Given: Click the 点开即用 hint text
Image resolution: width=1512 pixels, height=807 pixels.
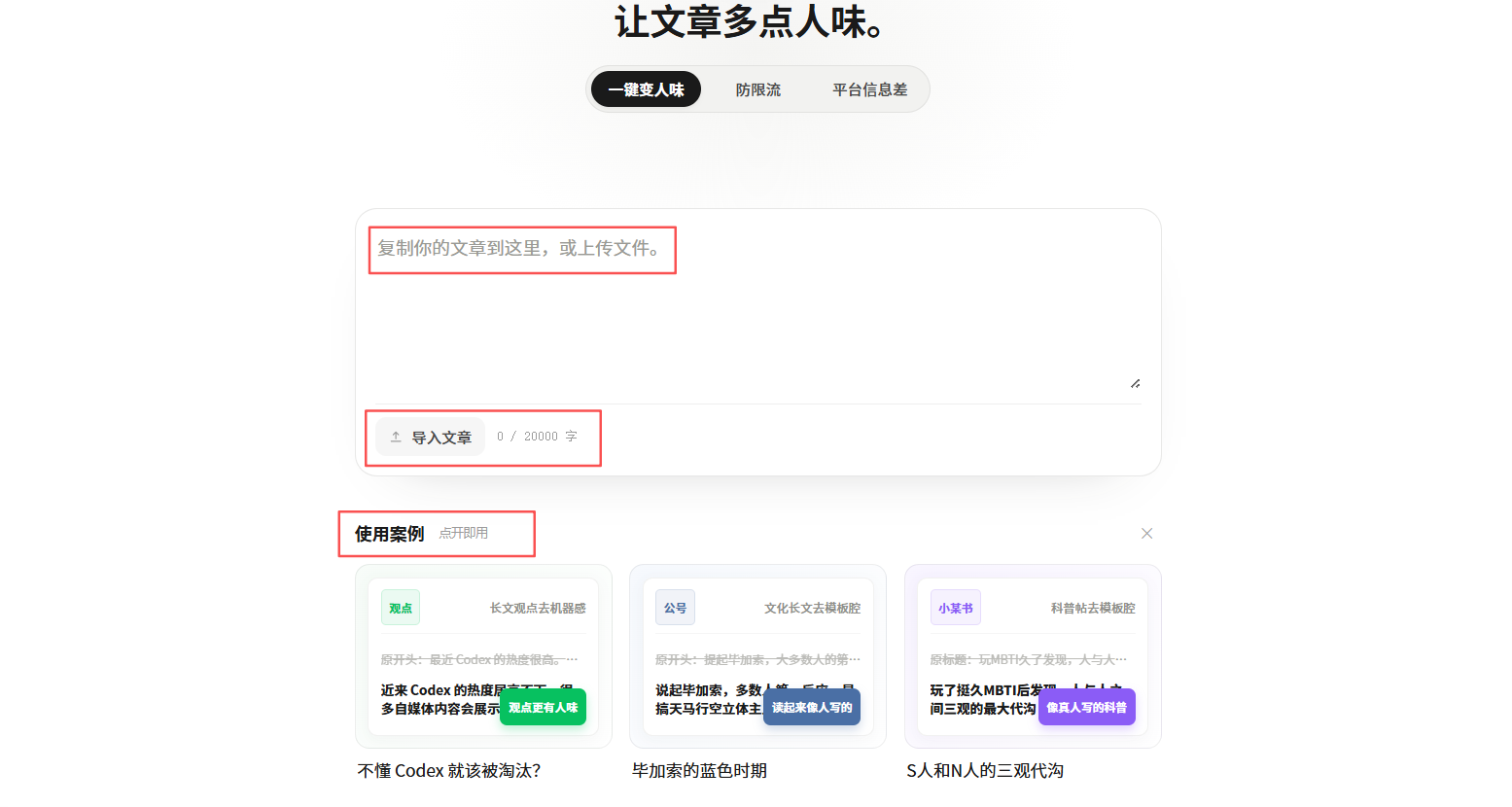Looking at the screenshot, I should 463,533.
